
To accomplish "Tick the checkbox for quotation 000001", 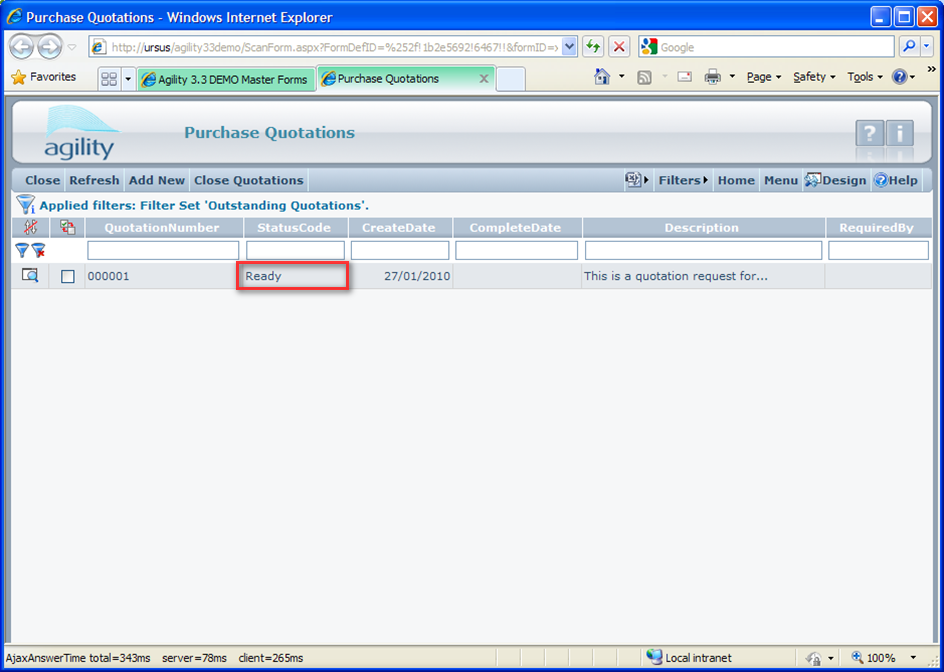I will pyautogui.click(x=68, y=277).
